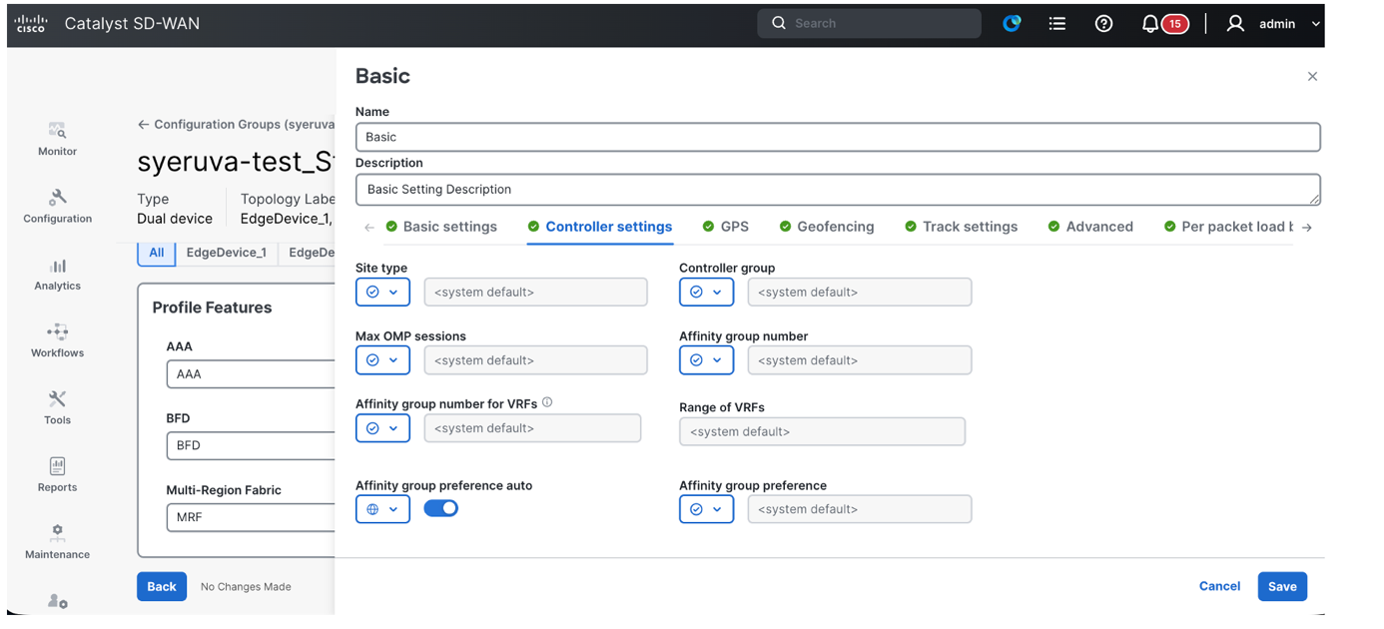Open the Monitor sidebar icon
This screenshot has height=629, width=1384.
tap(57, 130)
